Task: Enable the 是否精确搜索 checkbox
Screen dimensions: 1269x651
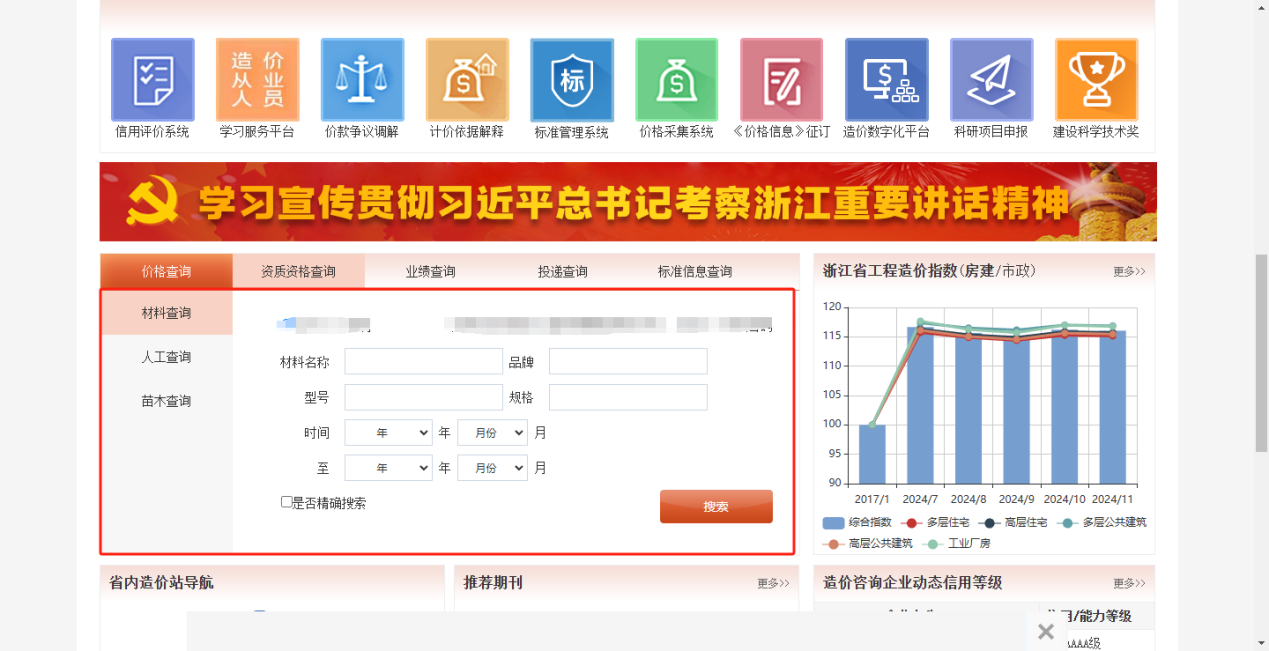Action: (287, 502)
